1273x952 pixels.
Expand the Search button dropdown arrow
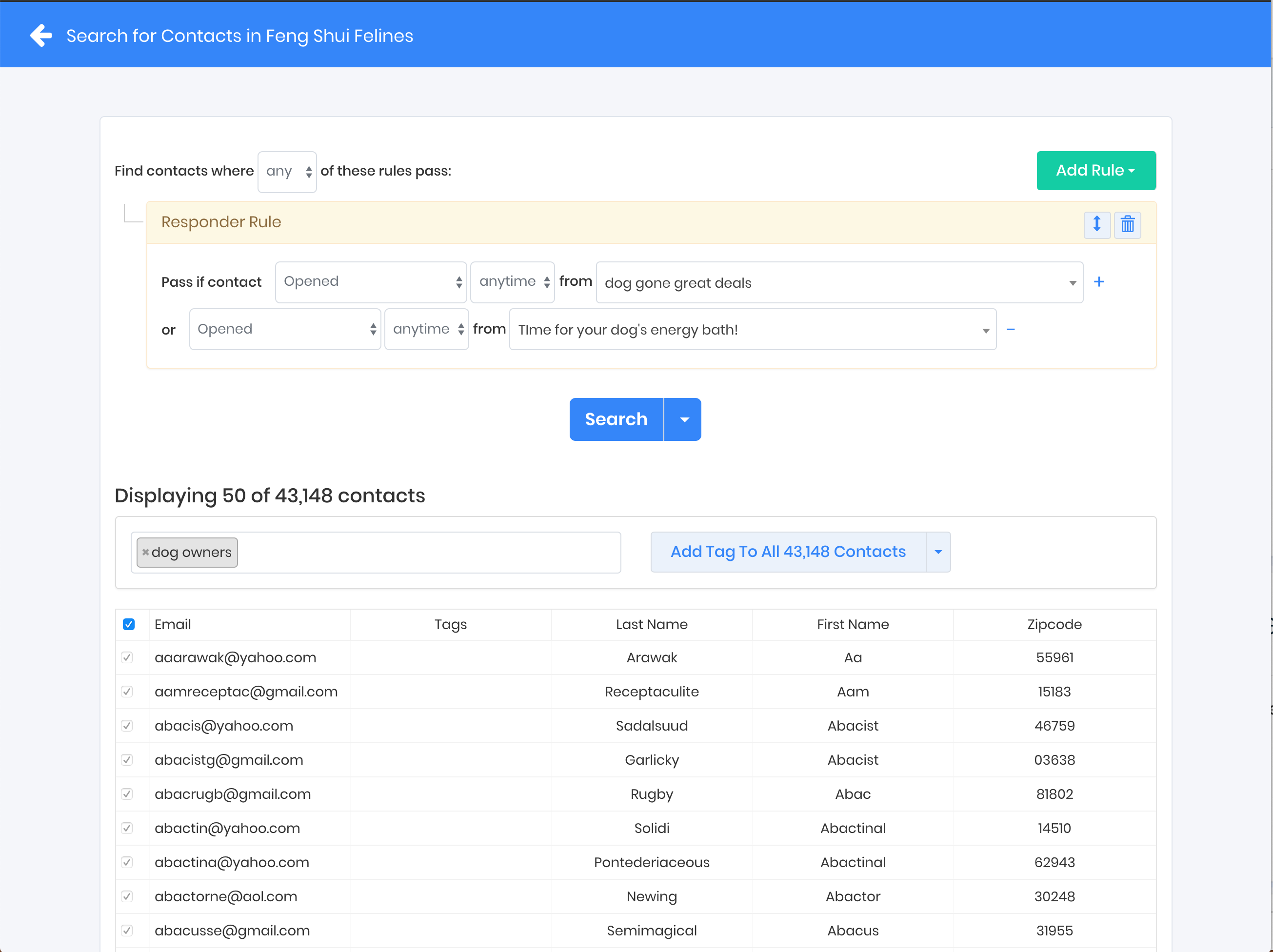[x=684, y=419]
